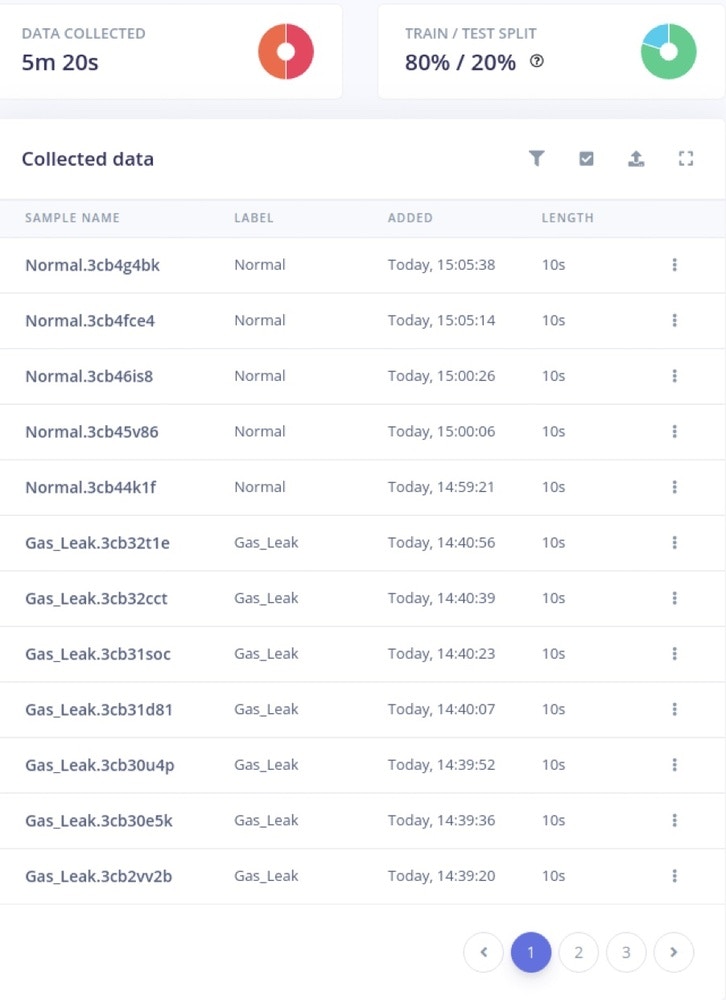Open the three-dot menu for Gas_Leak.3cb2vv2b
Image resolution: width=726 pixels, height=1000 pixels.
(x=674, y=876)
